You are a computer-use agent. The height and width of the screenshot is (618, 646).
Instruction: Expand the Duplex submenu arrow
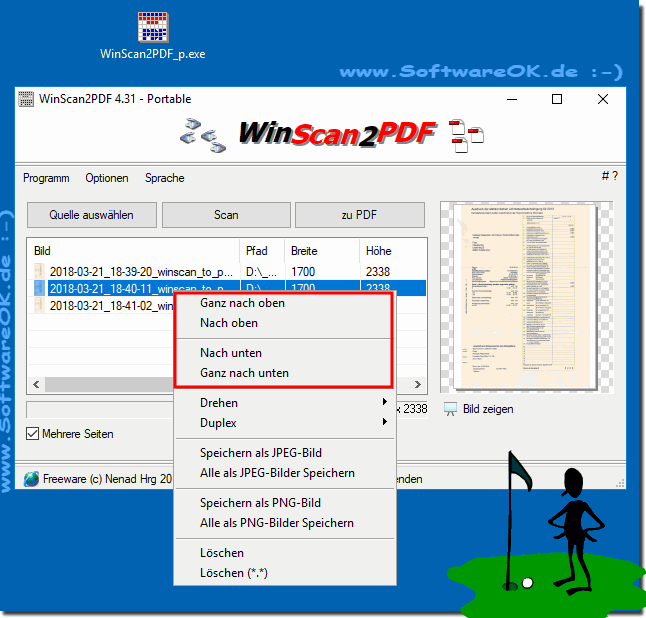coord(384,421)
